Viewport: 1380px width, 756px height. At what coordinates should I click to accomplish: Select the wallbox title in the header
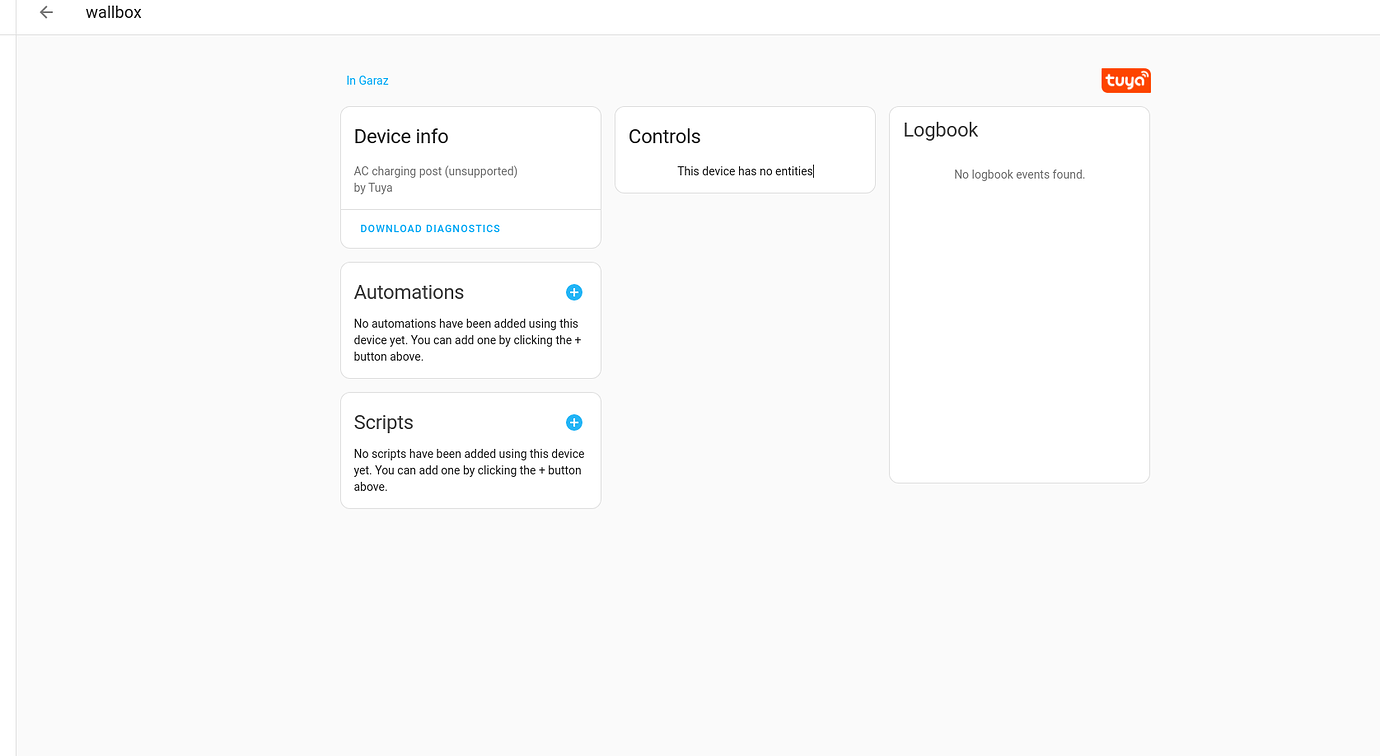(x=113, y=12)
